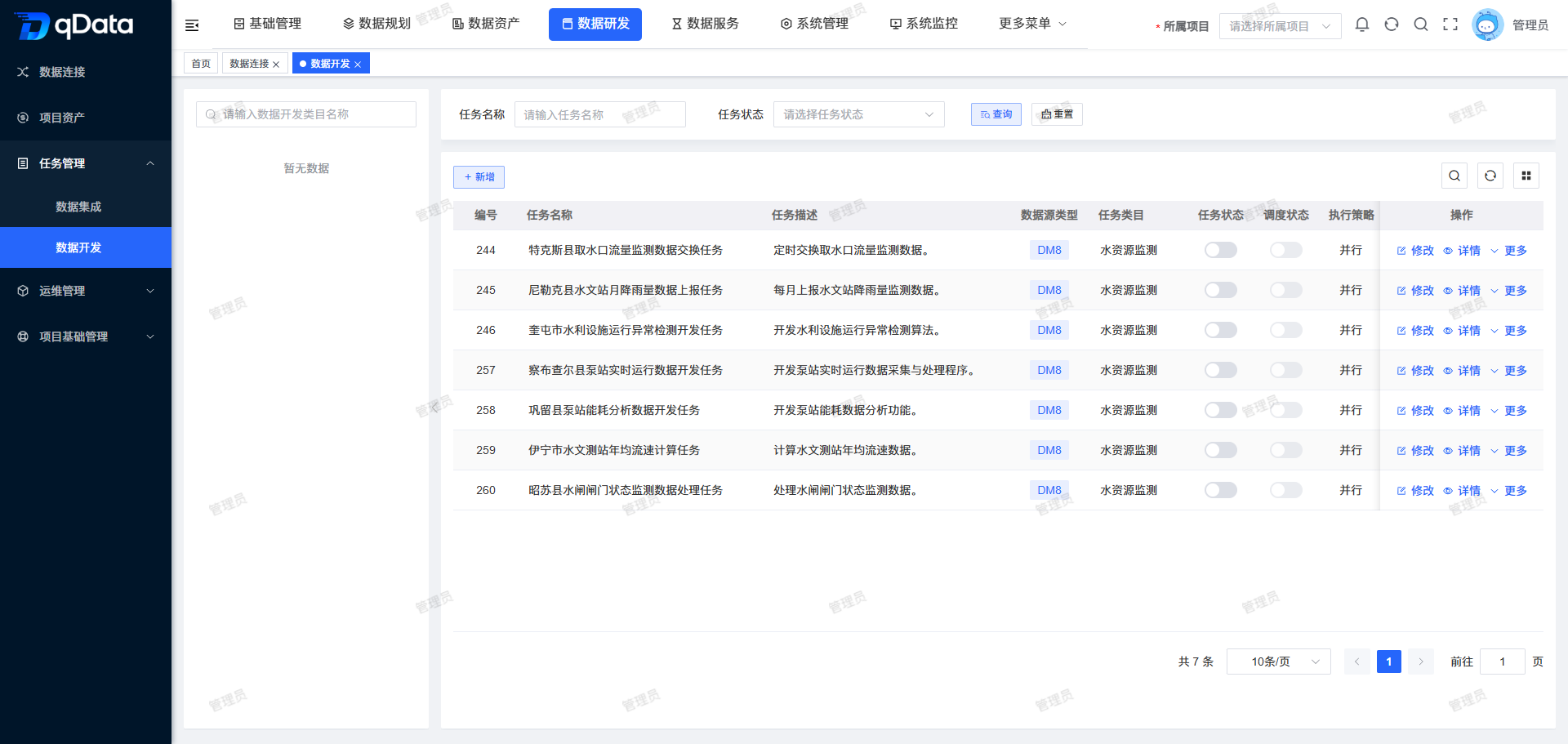The image size is (1568, 744).
Task: Open the 任务状态 select dropdown
Action: click(858, 114)
